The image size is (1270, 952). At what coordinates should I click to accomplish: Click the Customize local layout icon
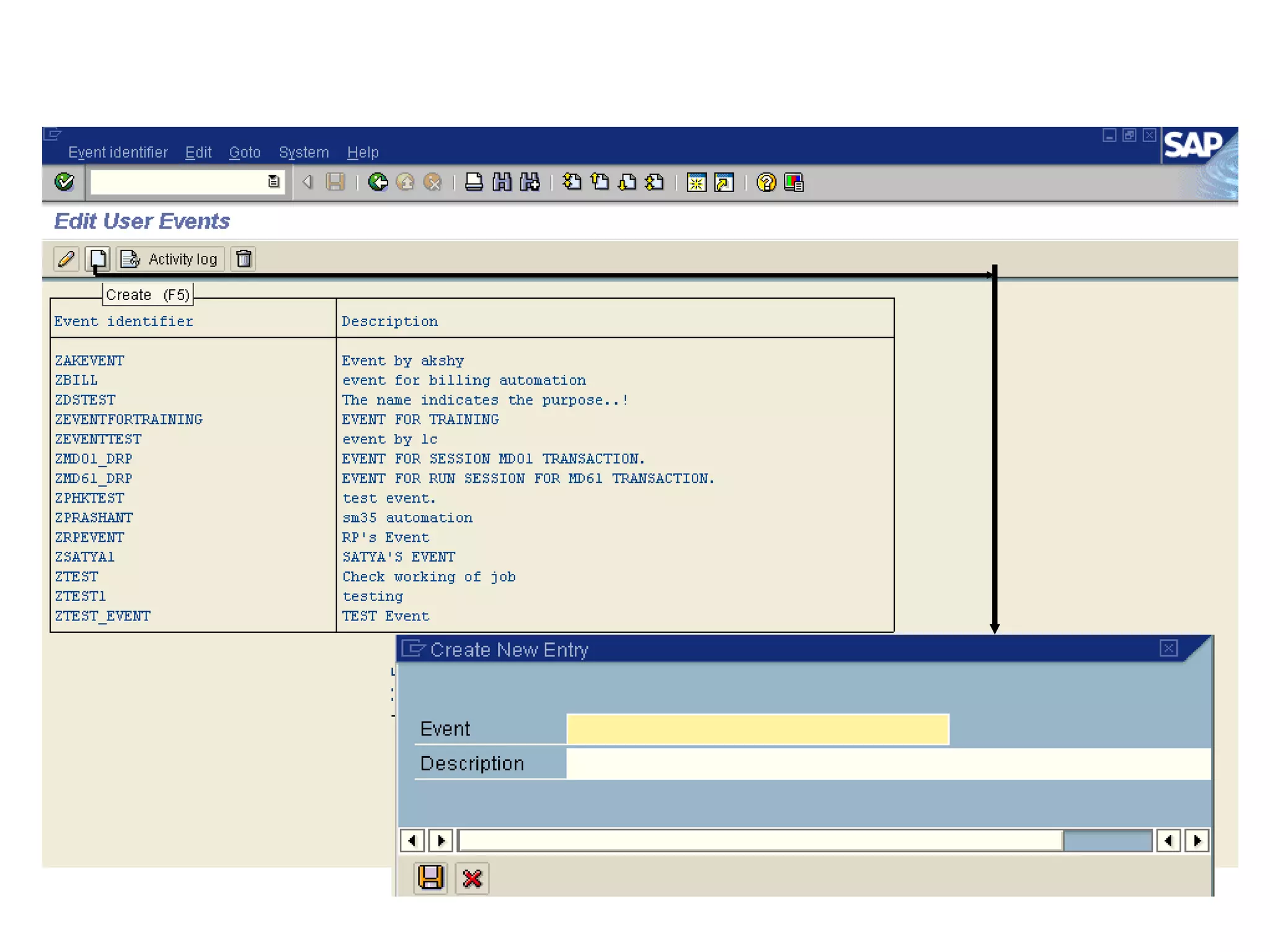point(794,182)
